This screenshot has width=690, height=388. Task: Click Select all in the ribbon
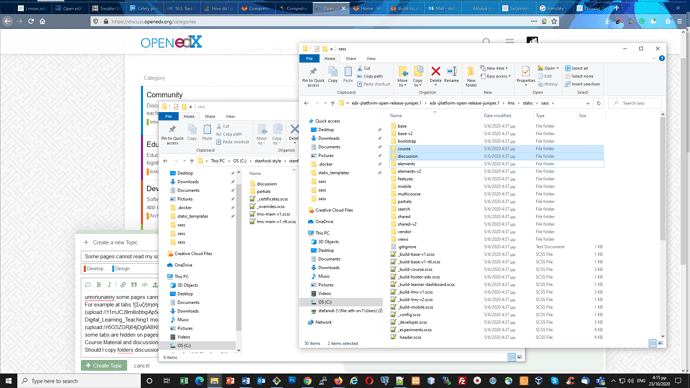coord(576,68)
